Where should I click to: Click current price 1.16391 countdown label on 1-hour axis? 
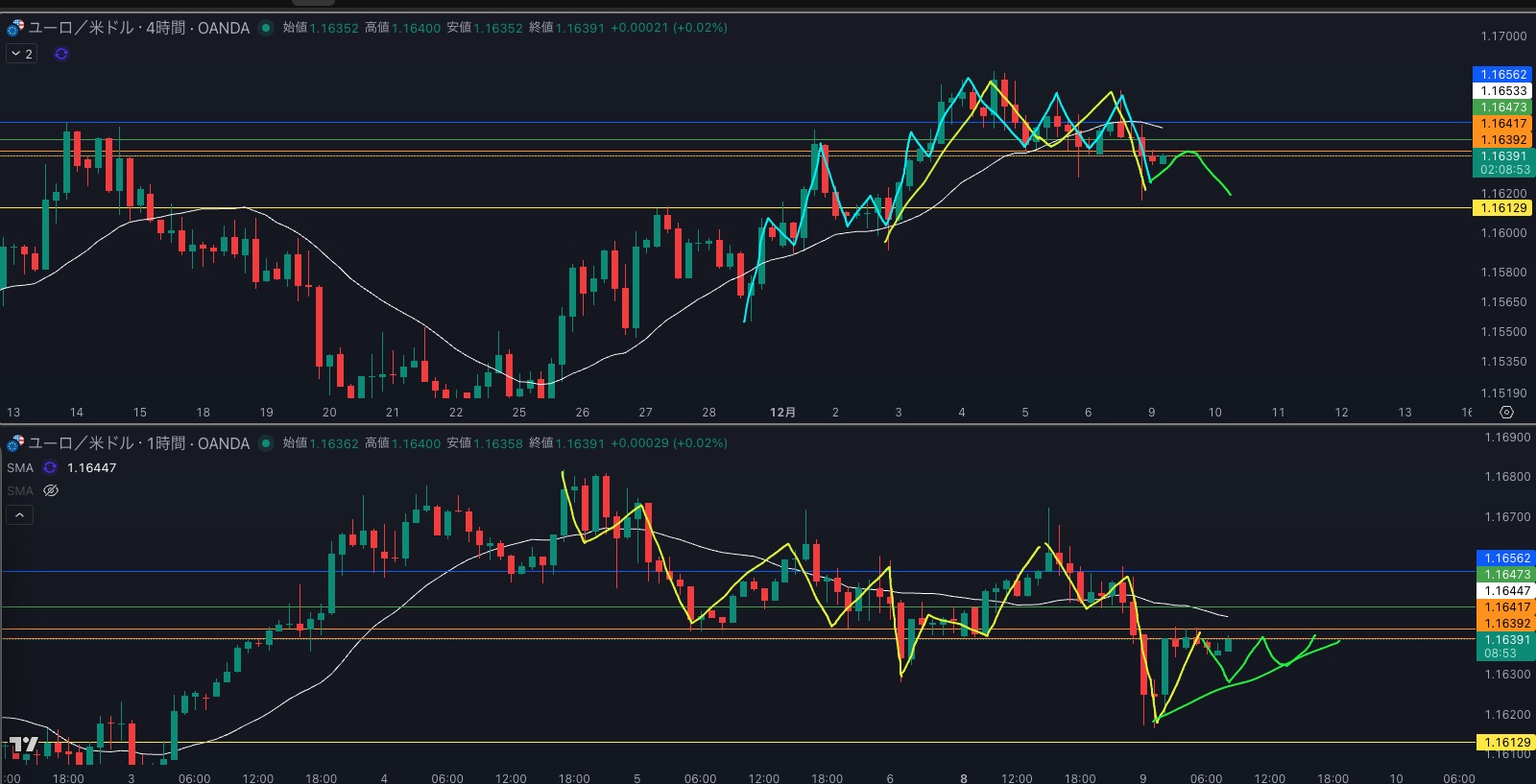tap(1504, 646)
